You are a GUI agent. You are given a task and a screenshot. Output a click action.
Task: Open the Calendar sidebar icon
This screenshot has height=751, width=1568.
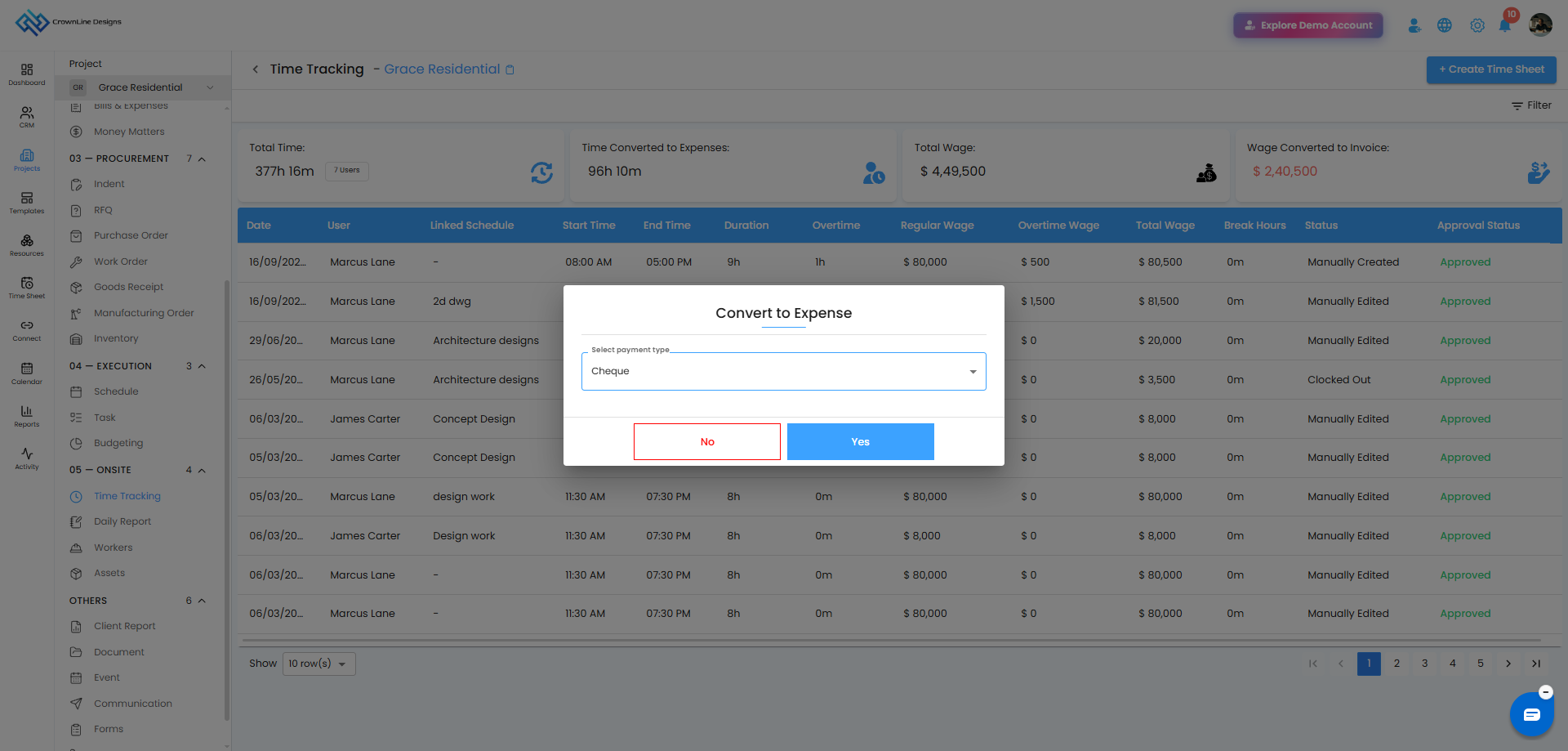click(27, 373)
